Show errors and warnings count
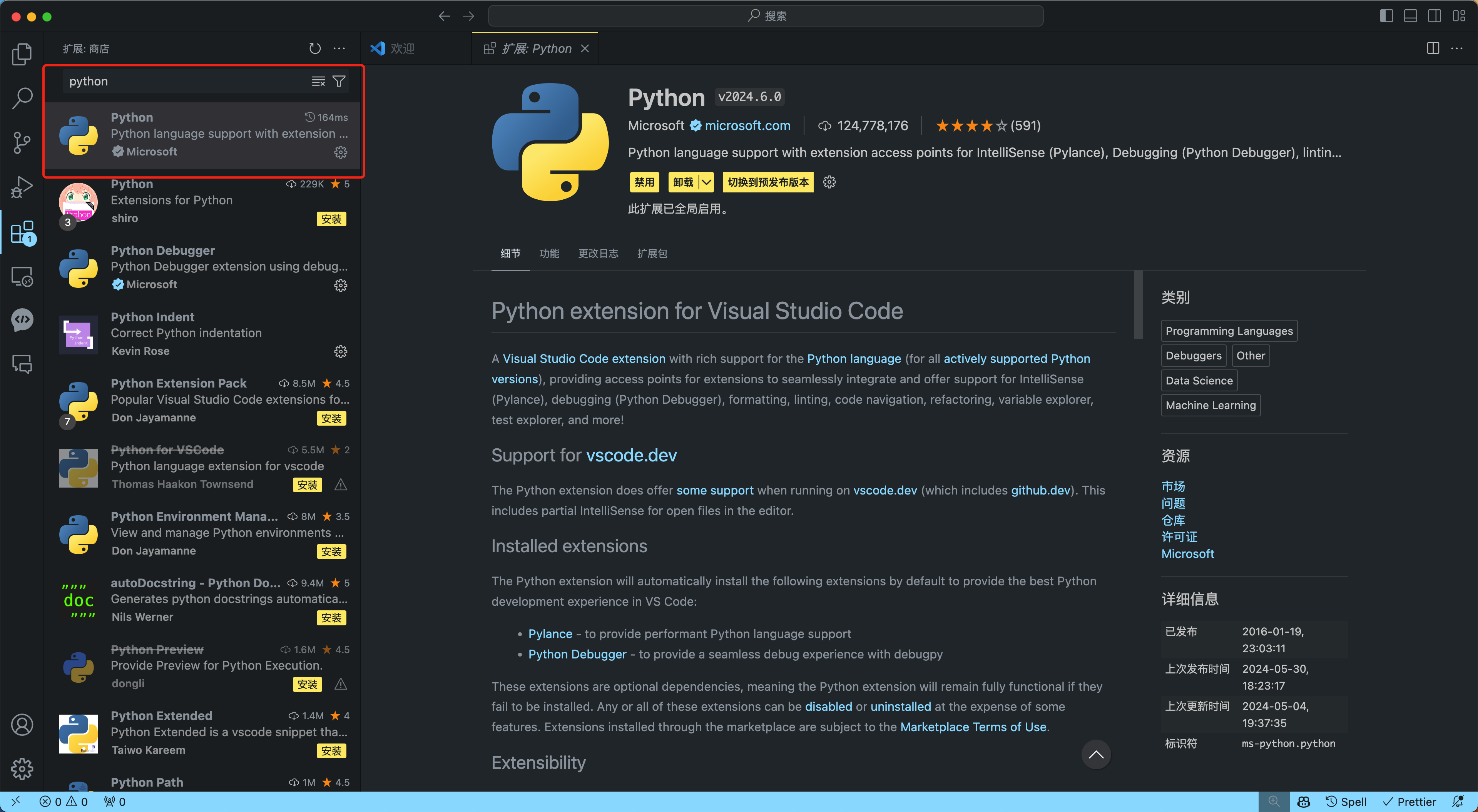Viewport: 1478px width, 812px height. point(64,801)
